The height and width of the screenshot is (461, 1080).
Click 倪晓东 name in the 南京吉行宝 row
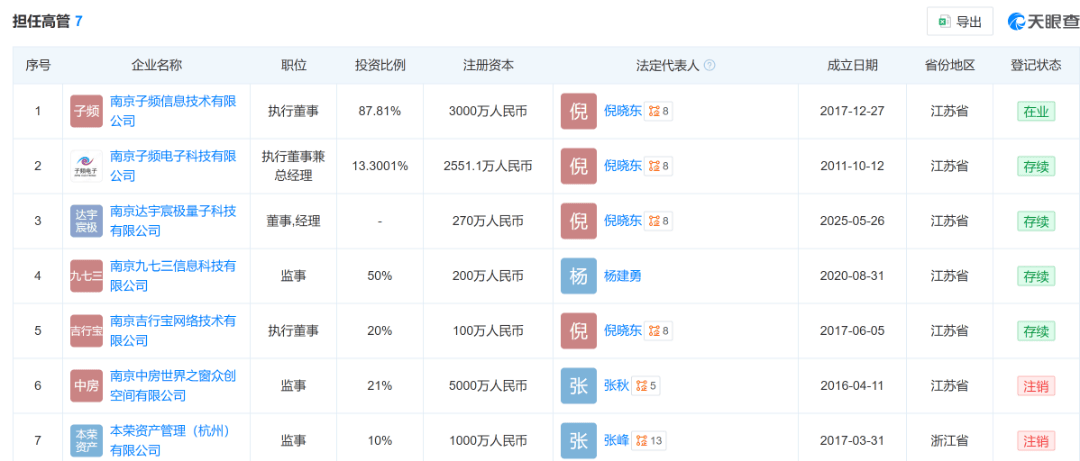click(622, 331)
